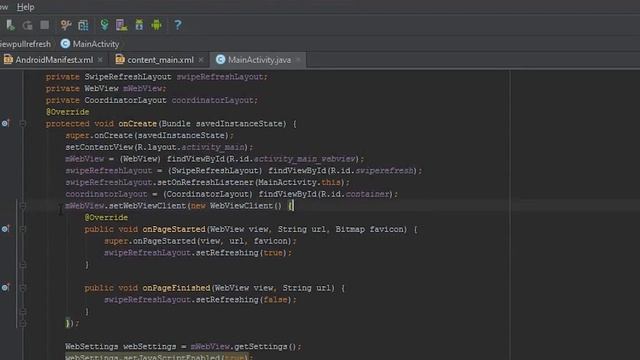Click fold end marker closing onPageFinished
The width and height of the screenshot is (640, 360).
click(23, 311)
